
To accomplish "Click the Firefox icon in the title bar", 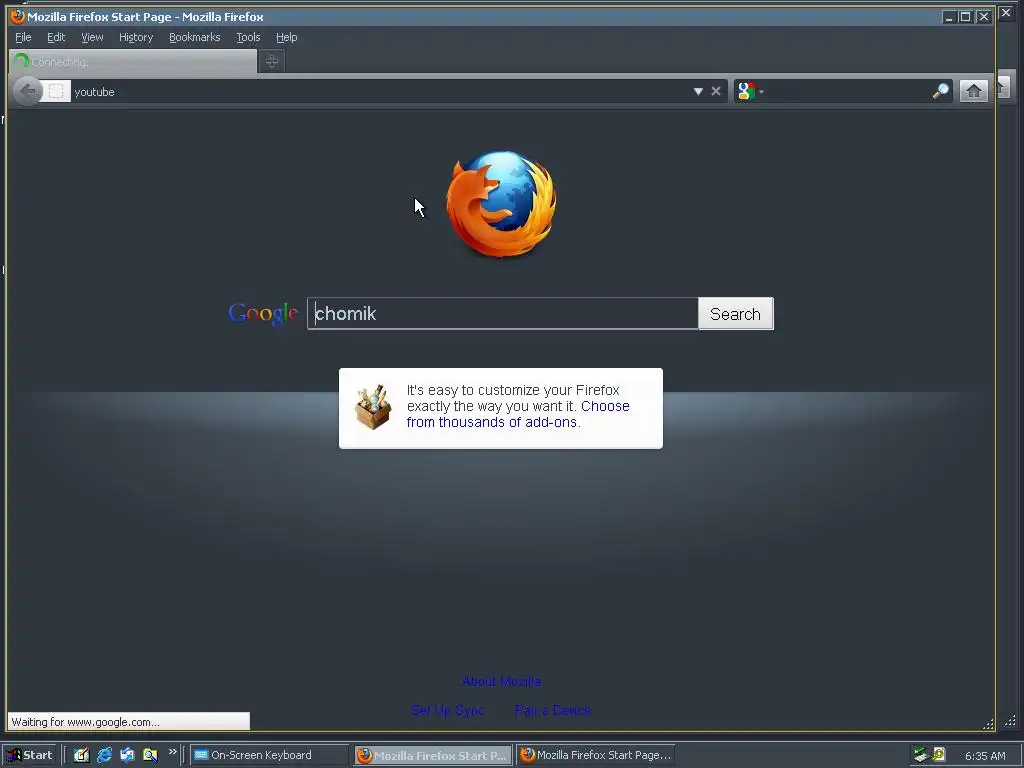I will click(18, 16).
